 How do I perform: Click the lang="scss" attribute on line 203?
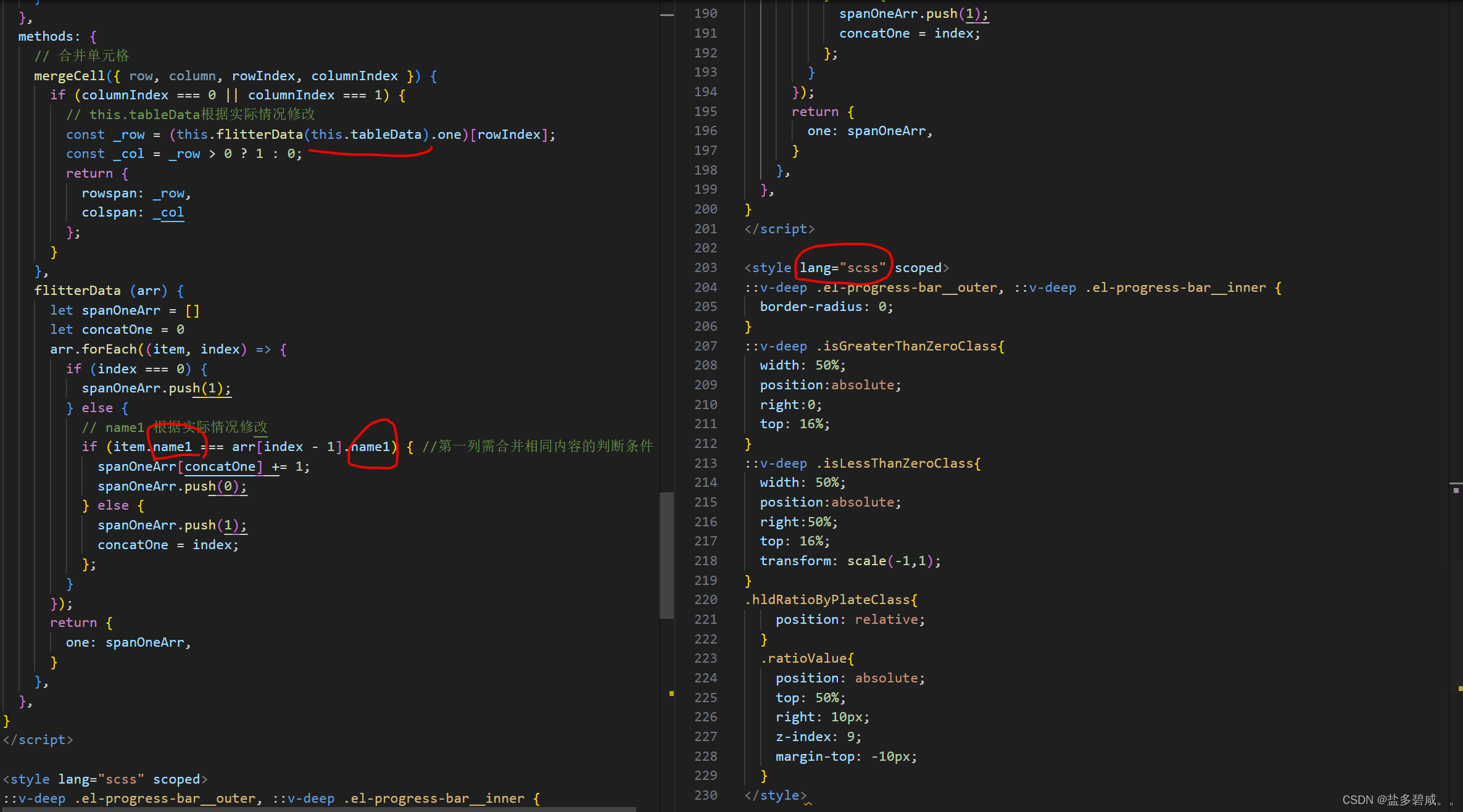(x=843, y=268)
